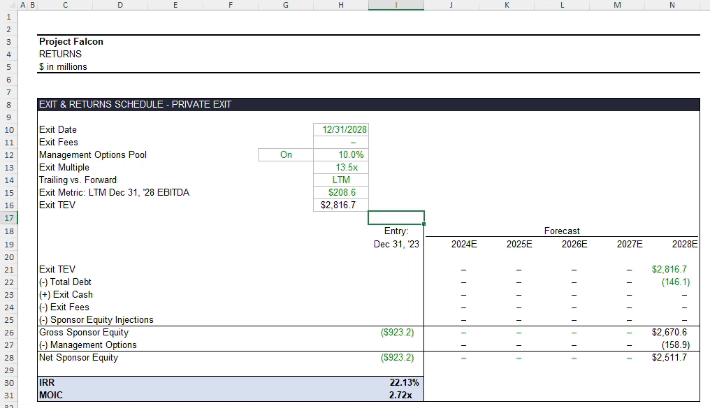
Task: Select the IRR 22.13% result cell
Action: (396, 382)
